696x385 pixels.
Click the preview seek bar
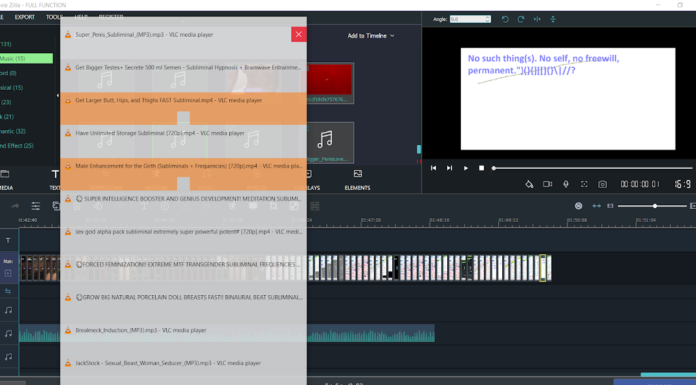[593, 168]
